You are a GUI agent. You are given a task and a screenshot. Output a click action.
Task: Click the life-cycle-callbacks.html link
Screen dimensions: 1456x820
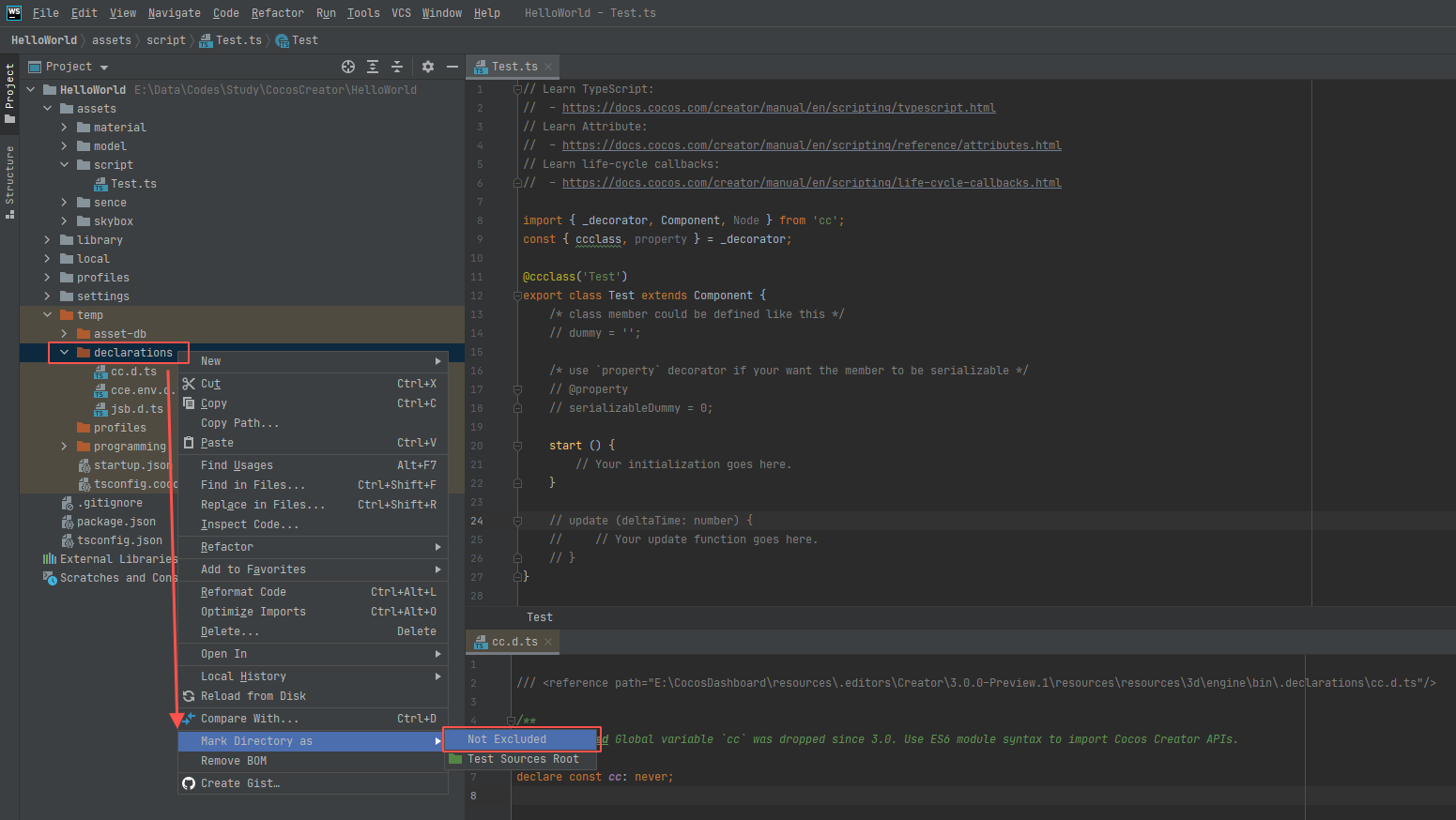point(811,183)
